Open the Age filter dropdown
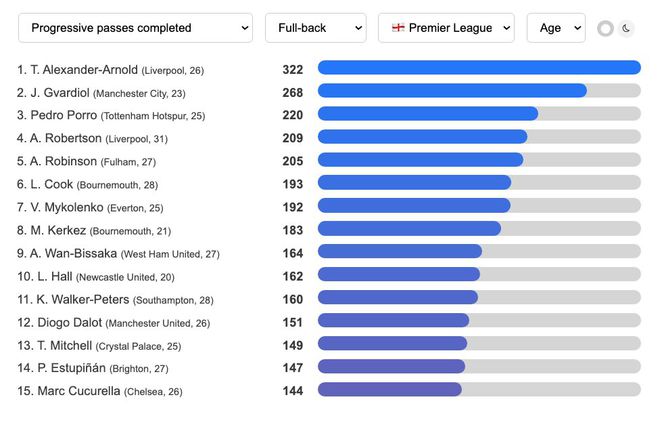The image size is (660, 429). 555,28
